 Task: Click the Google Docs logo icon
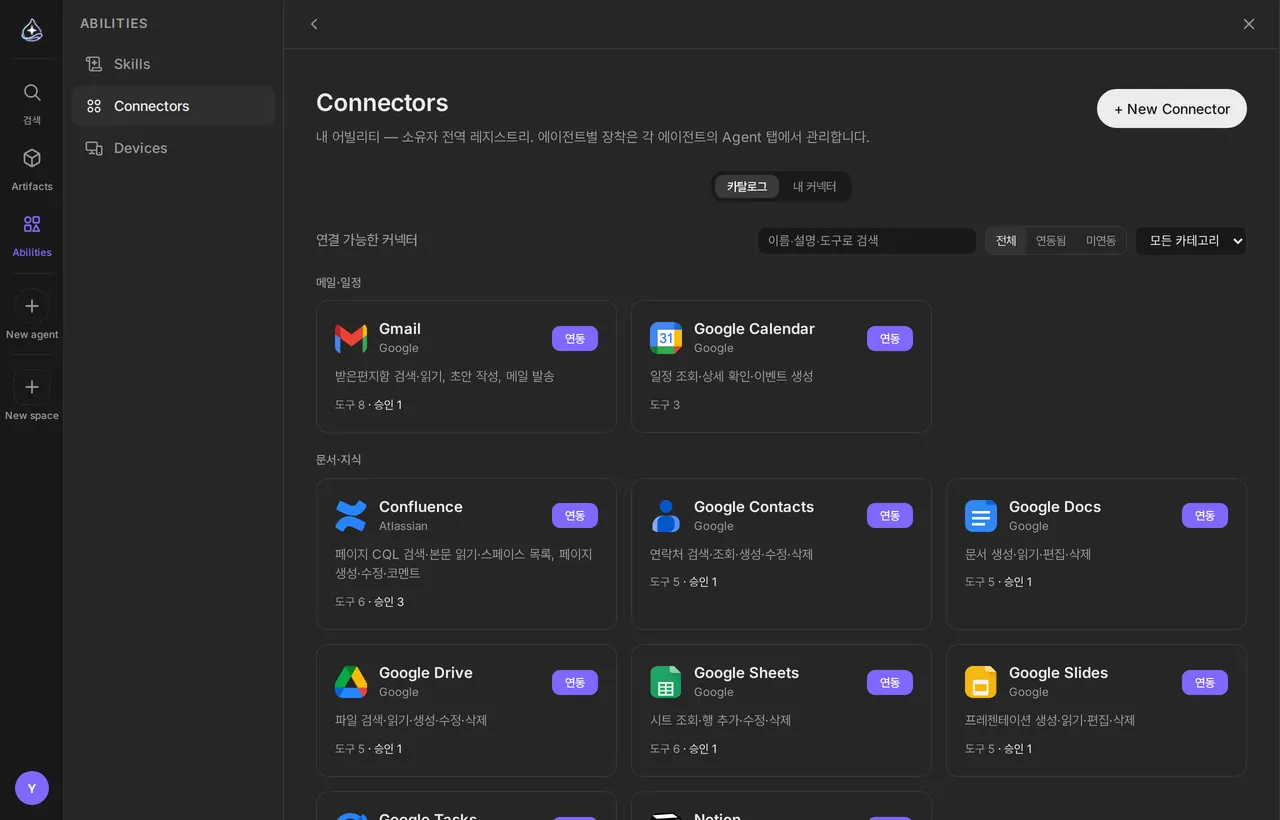981,516
